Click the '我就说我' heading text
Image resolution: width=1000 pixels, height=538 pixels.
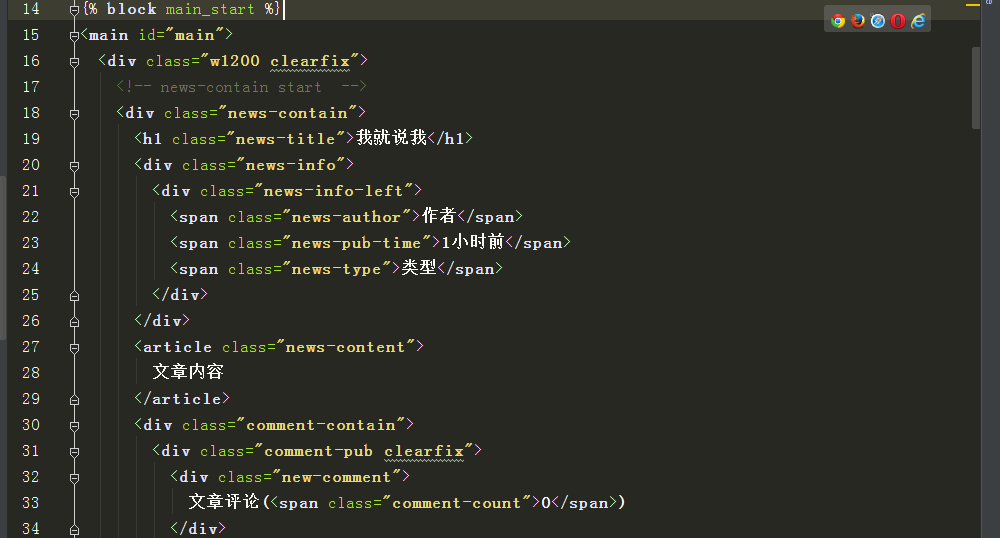coord(391,138)
